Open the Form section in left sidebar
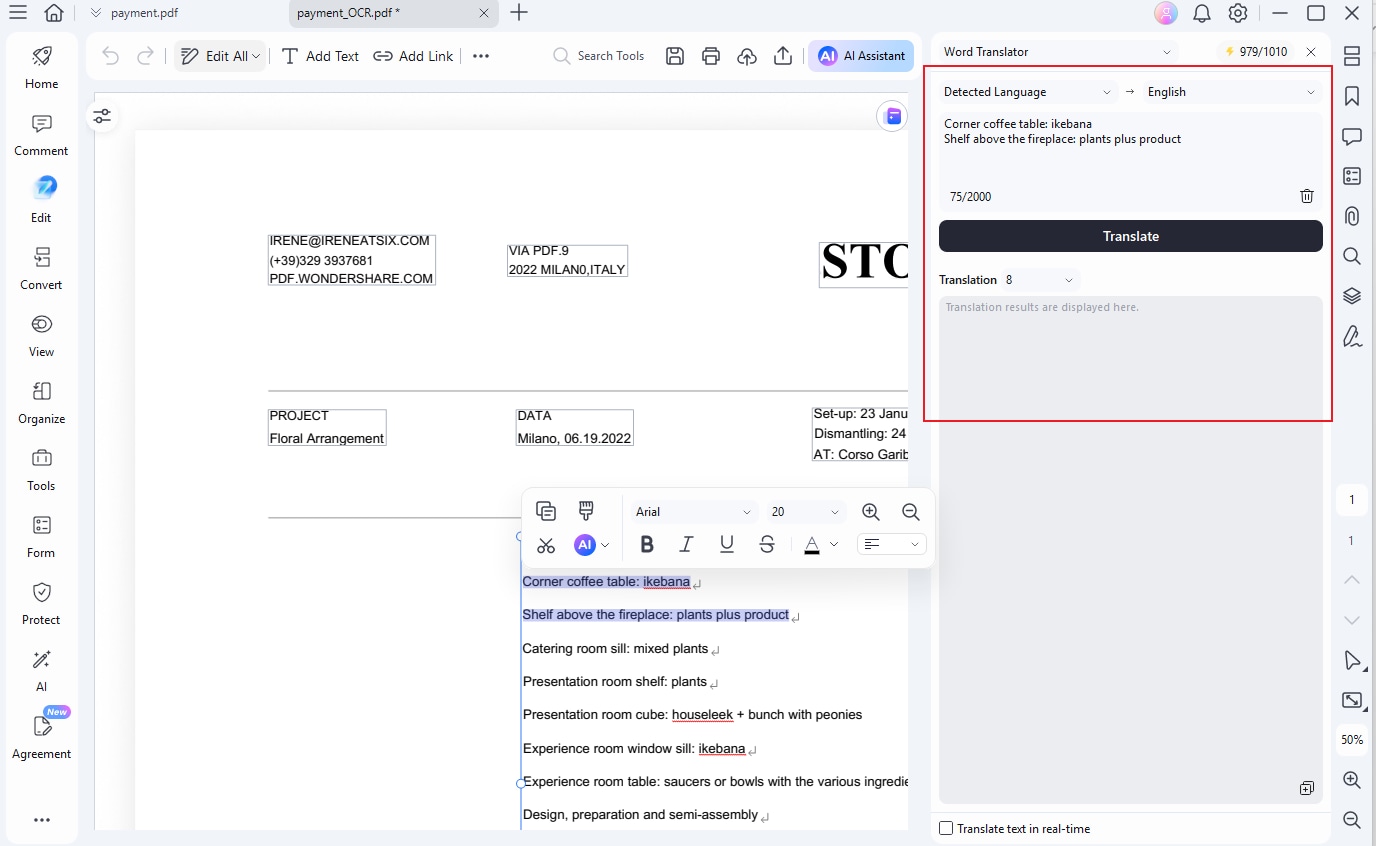1376x846 pixels. [x=41, y=538]
